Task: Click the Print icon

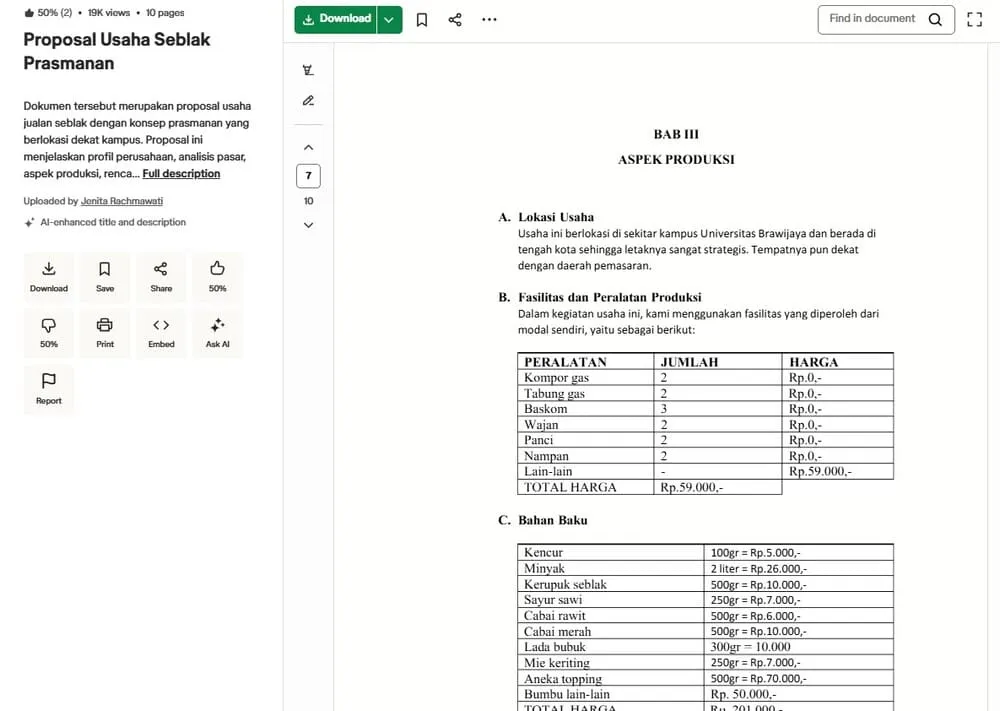Action: [x=105, y=325]
